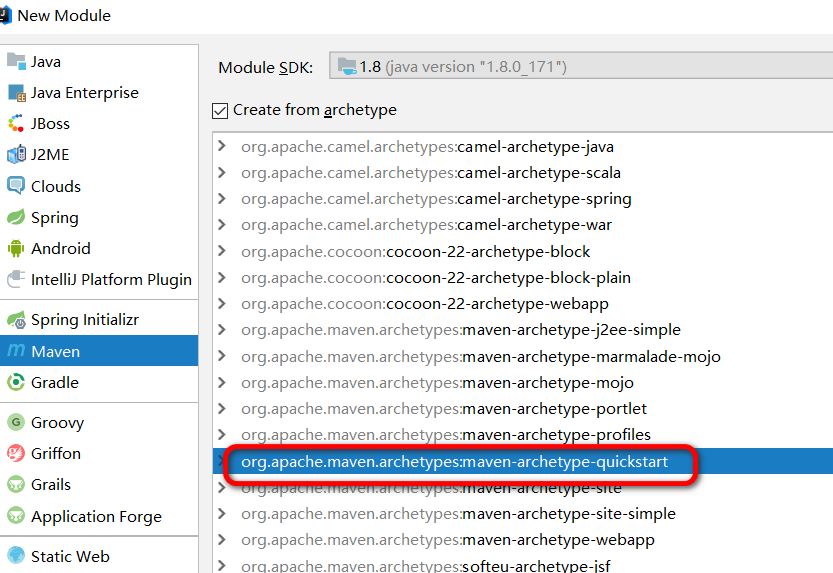The image size is (833, 573).
Task: Pick Groovy module type
Action: (x=99, y=422)
